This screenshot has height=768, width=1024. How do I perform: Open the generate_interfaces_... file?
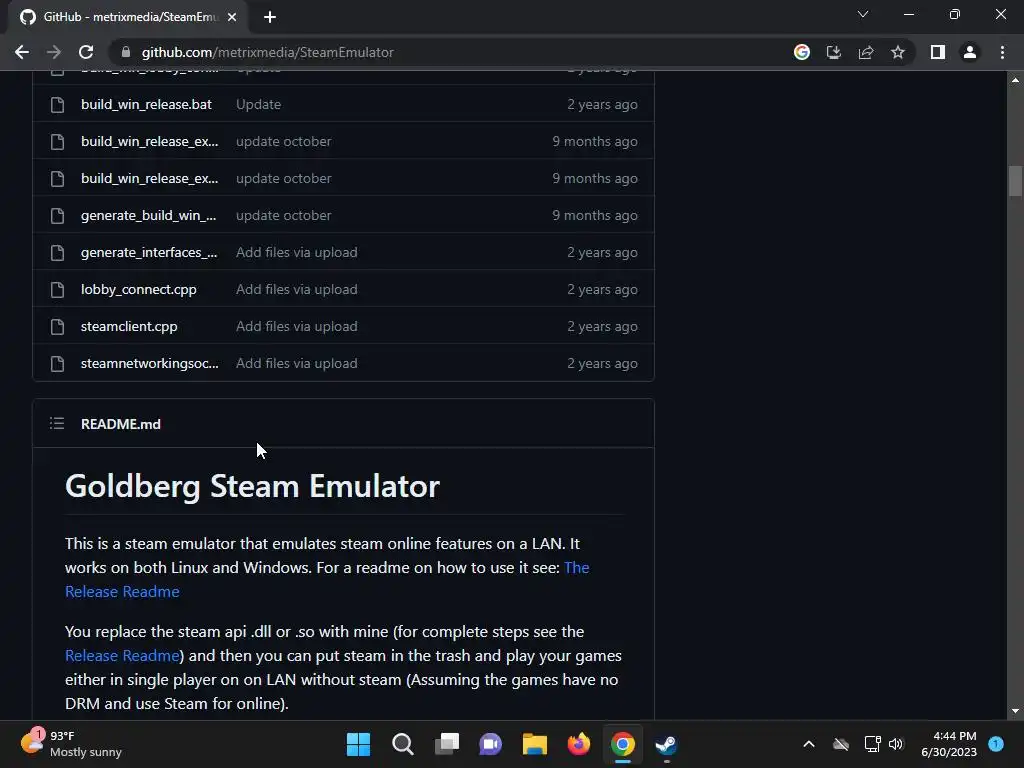click(149, 253)
